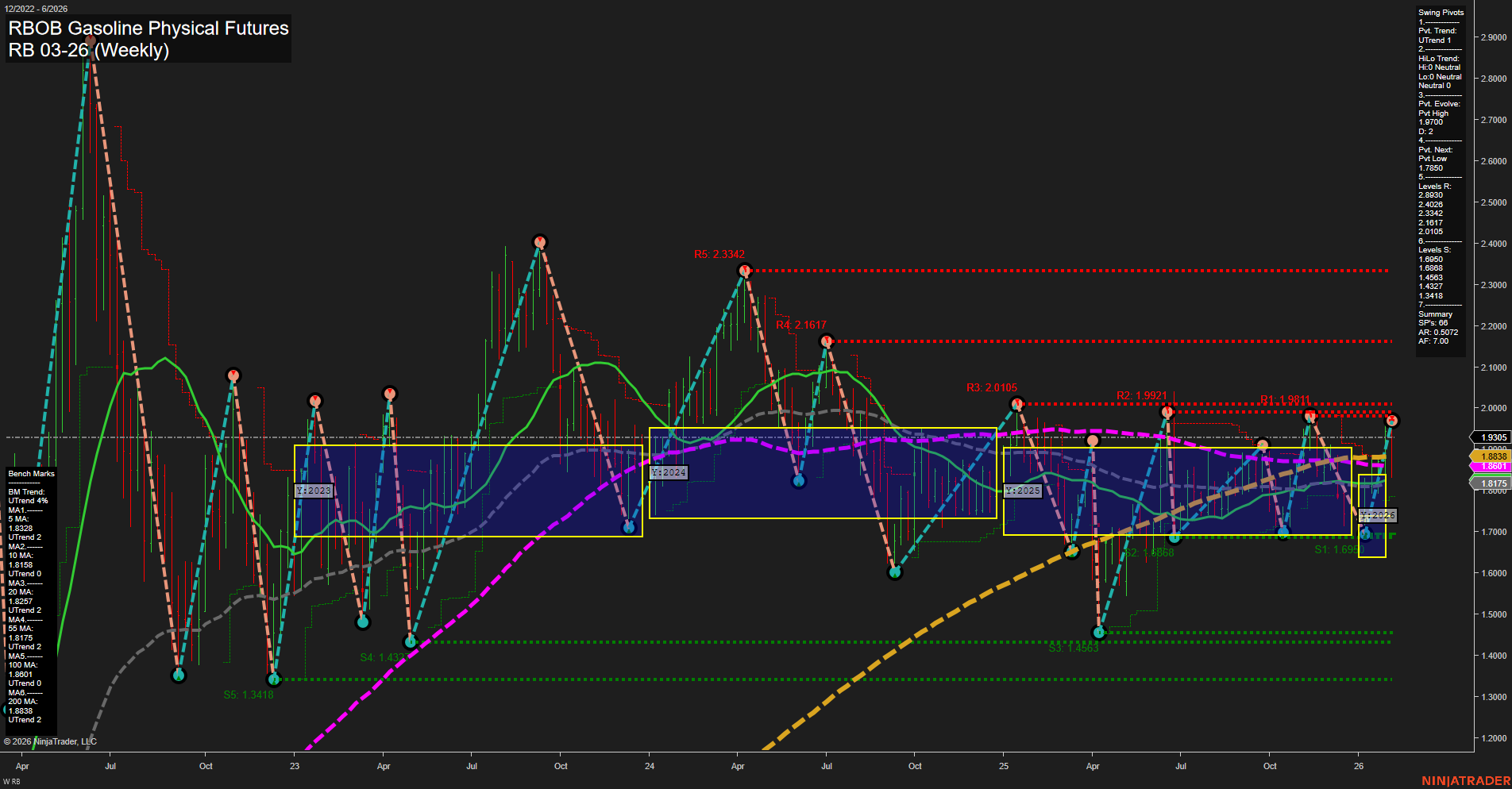Click the 12/2022 - 6/2026 date range label
This screenshot has height=789, width=1512.
[x=37, y=7]
